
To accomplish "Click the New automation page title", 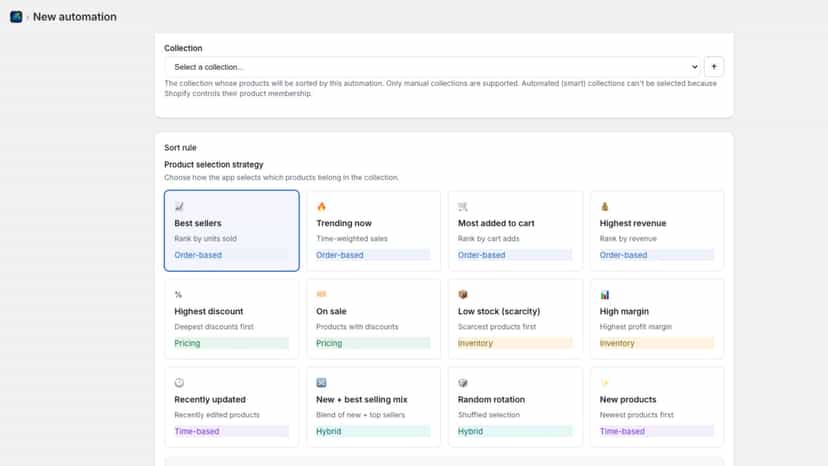I will click(x=74, y=17).
